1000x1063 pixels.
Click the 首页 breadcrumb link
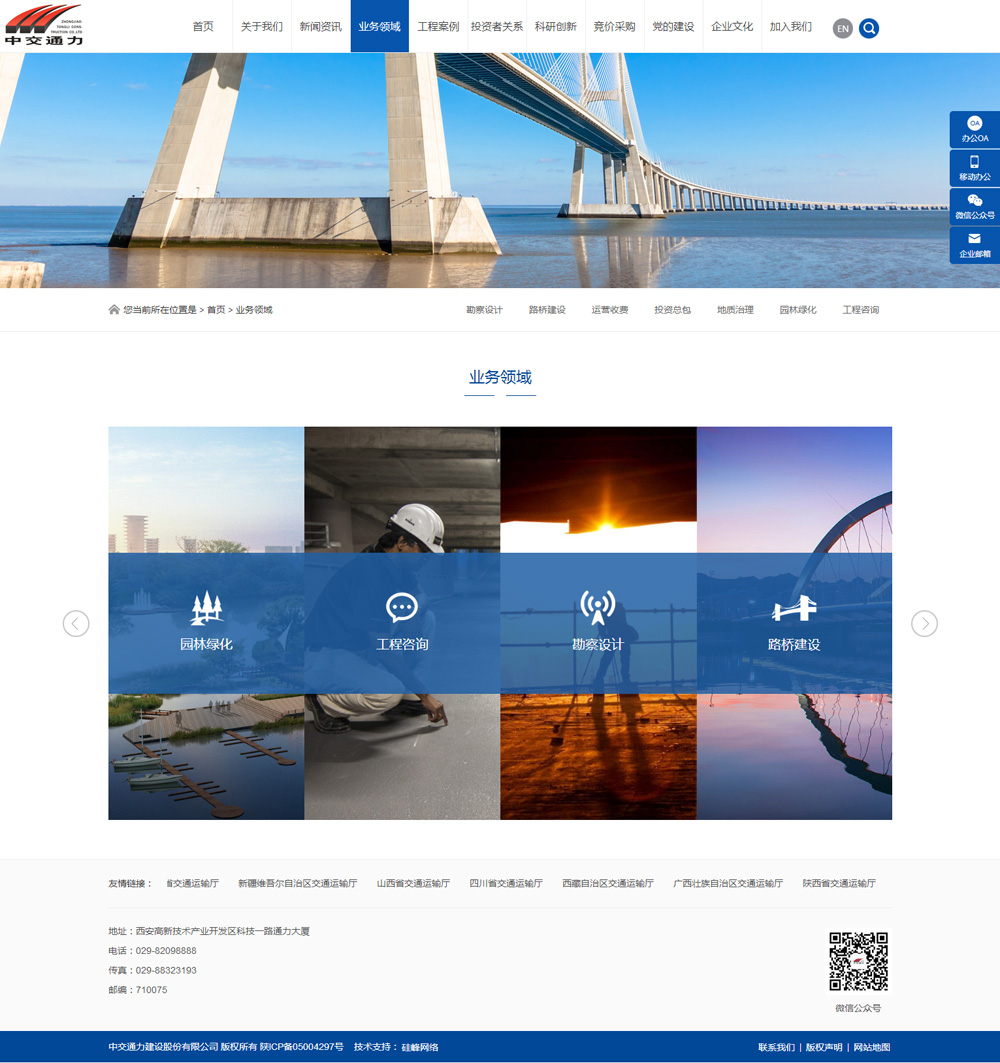click(216, 310)
